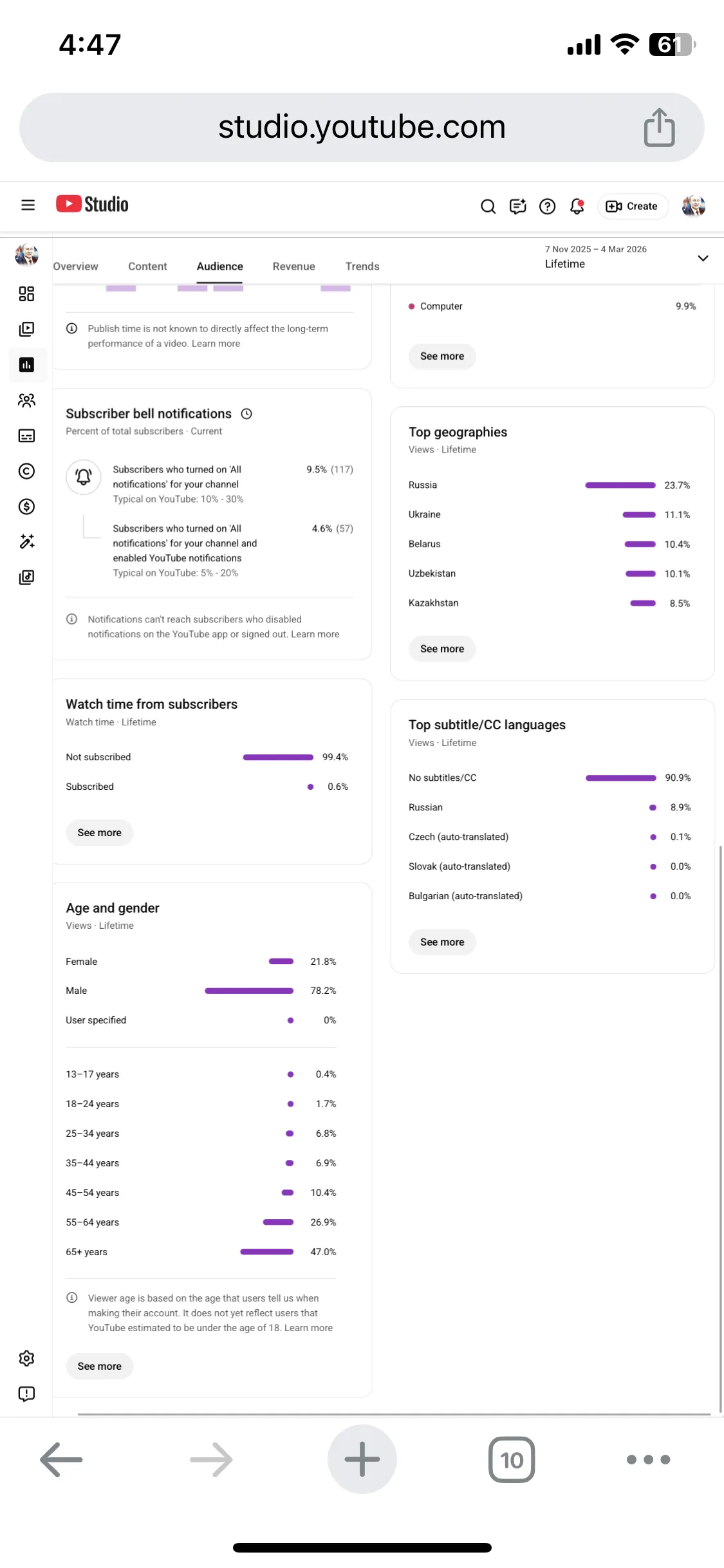Switch to the Revenue tab
The height and width of the screenshot is (1568, 724).
[x=293, y=266]
